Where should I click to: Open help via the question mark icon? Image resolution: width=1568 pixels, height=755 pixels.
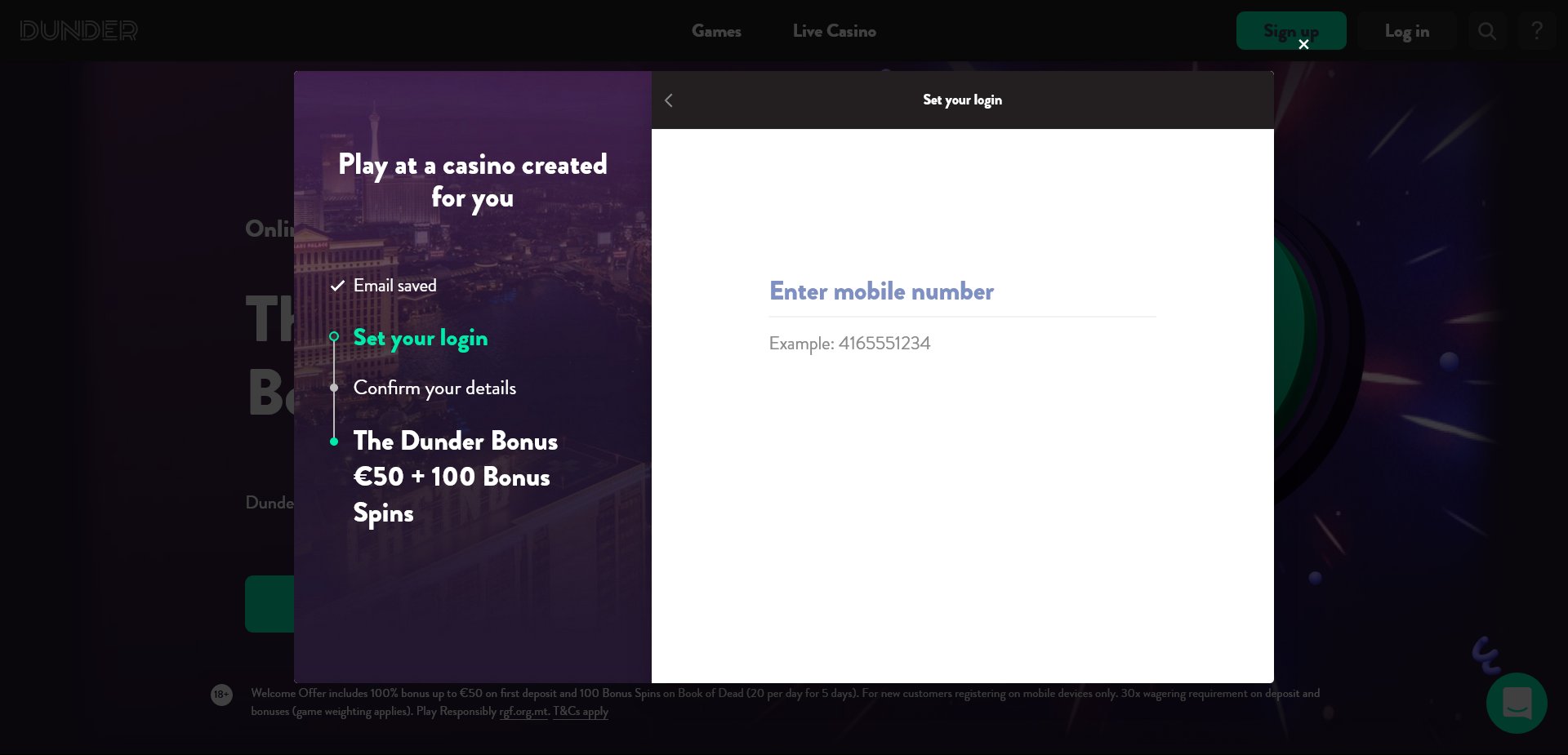[x=1537, y=31]
